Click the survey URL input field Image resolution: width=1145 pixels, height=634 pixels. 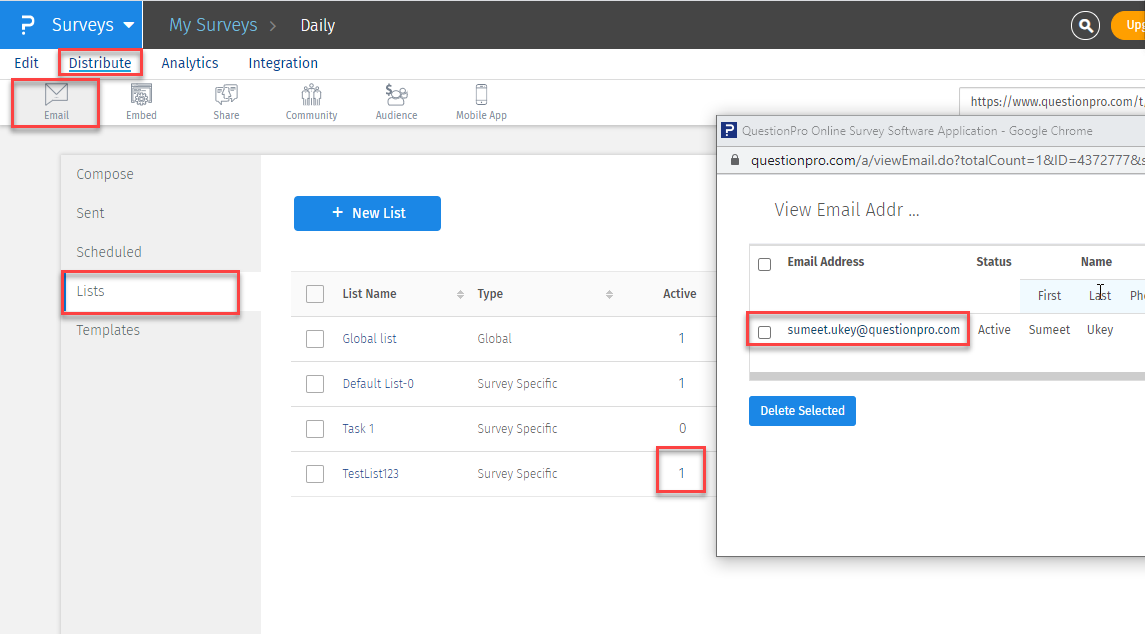tap(1052, 101)
